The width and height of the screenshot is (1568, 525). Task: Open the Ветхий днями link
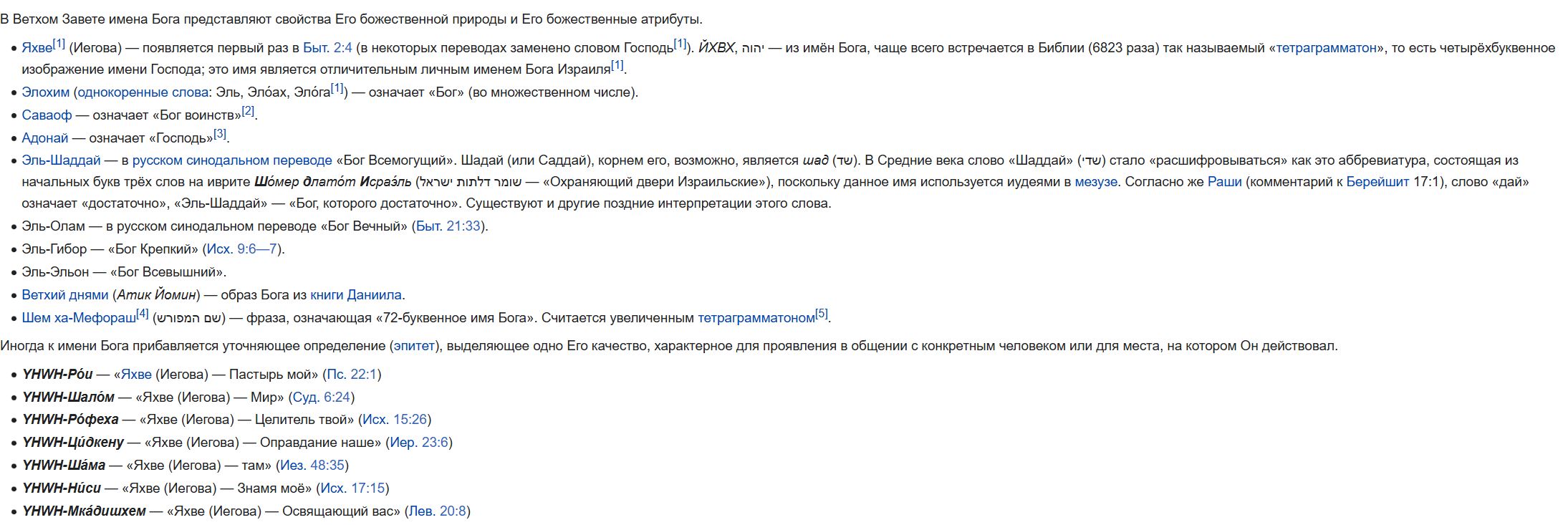pyautogui.click(x=65, y=295)
